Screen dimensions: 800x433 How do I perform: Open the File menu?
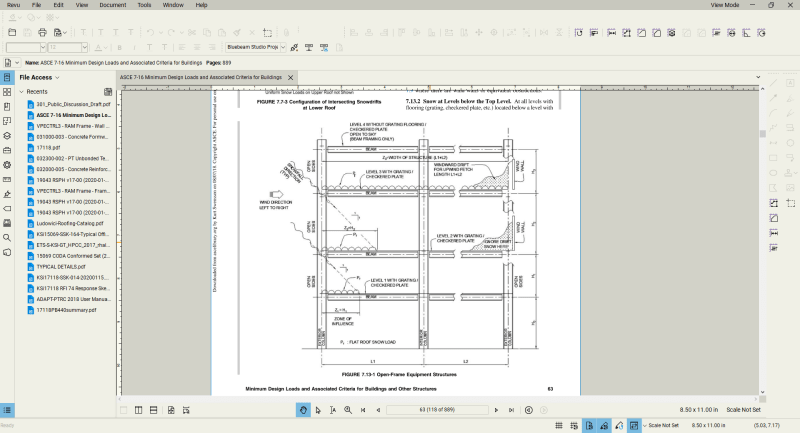36,5
